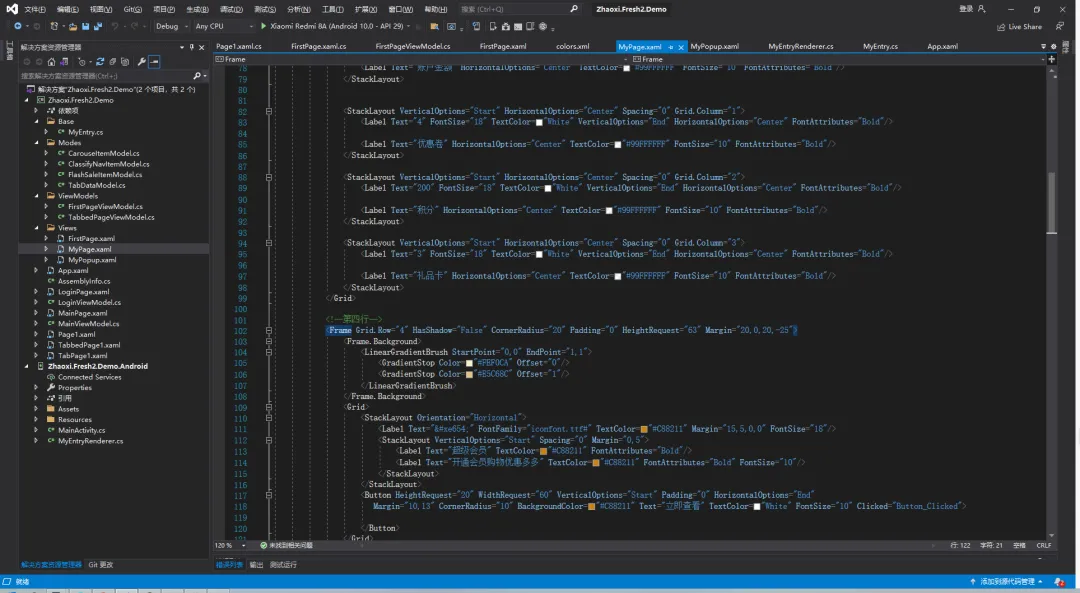Viewport: 1080px width, 593px height.
Task: Click the Undo arrow in main toolbar
Action: point(115,26)
